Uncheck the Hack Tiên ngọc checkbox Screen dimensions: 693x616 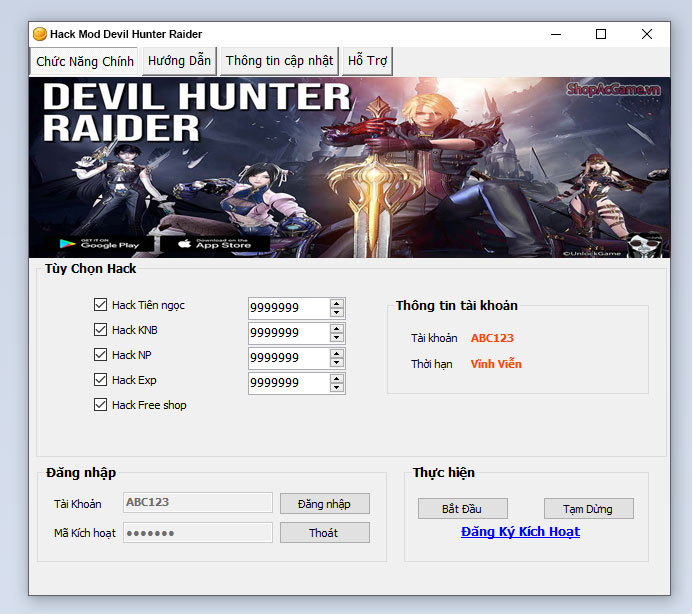[x=100, y=305]
